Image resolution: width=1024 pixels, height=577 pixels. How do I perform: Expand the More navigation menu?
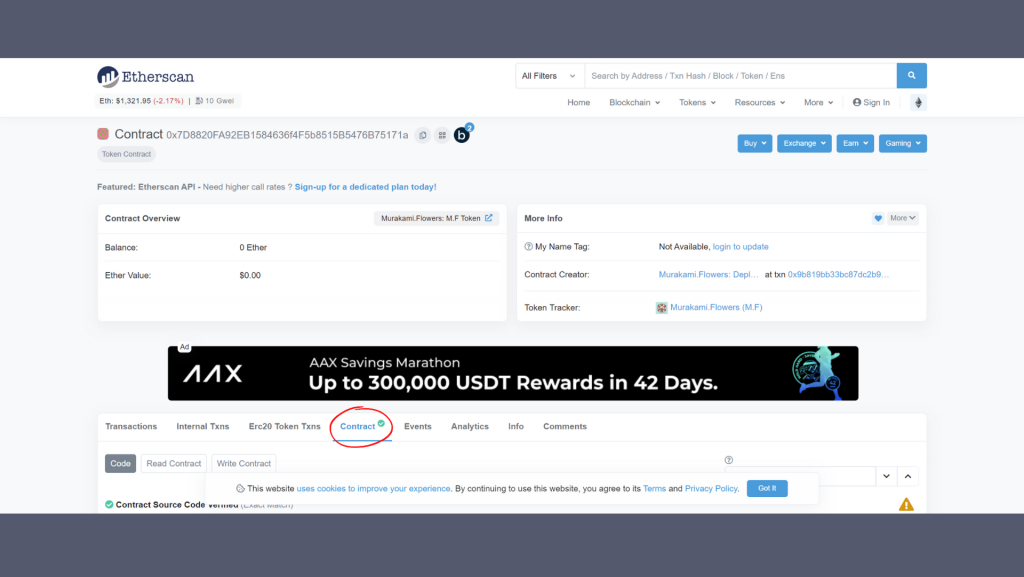818,102
